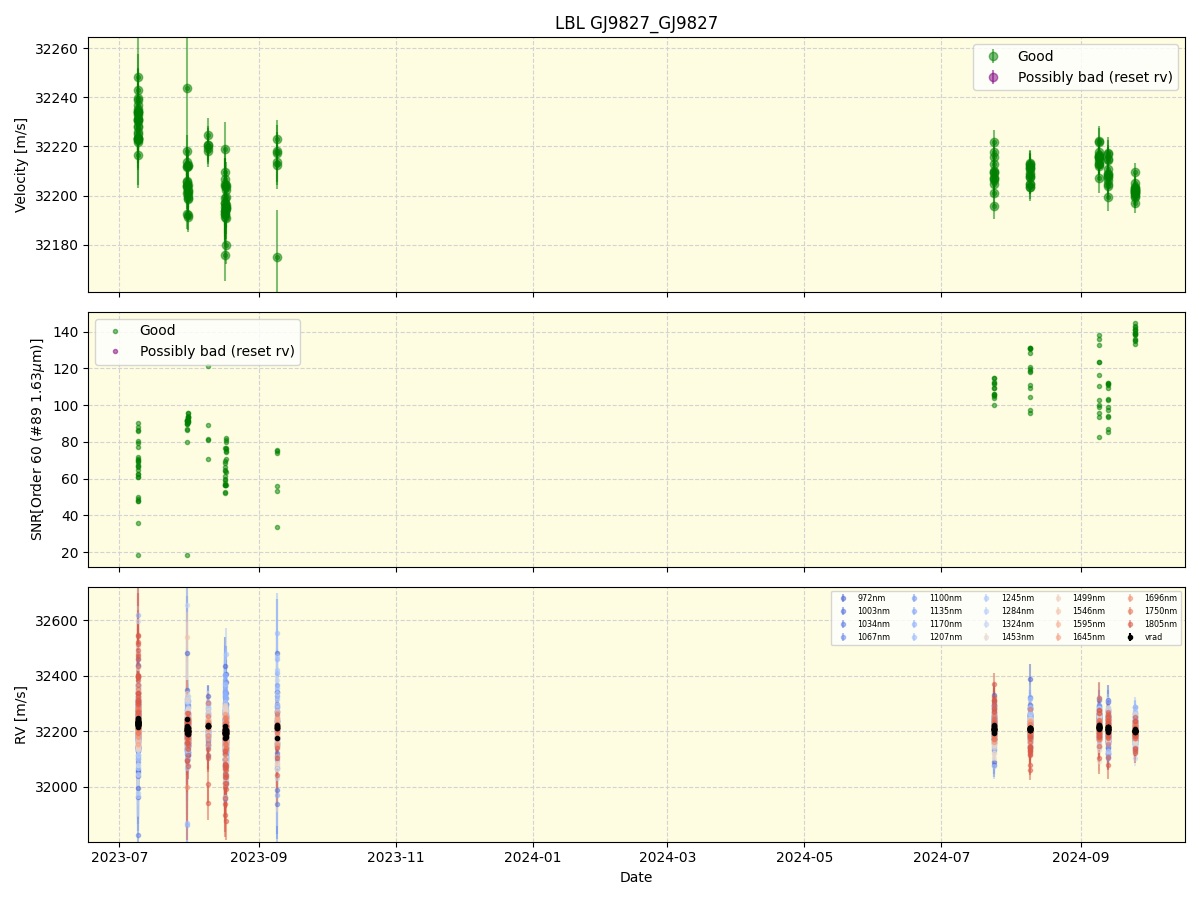Screen dimensions: 1200x900
Task: Select the 972nm legend entry
Action: 871,598
